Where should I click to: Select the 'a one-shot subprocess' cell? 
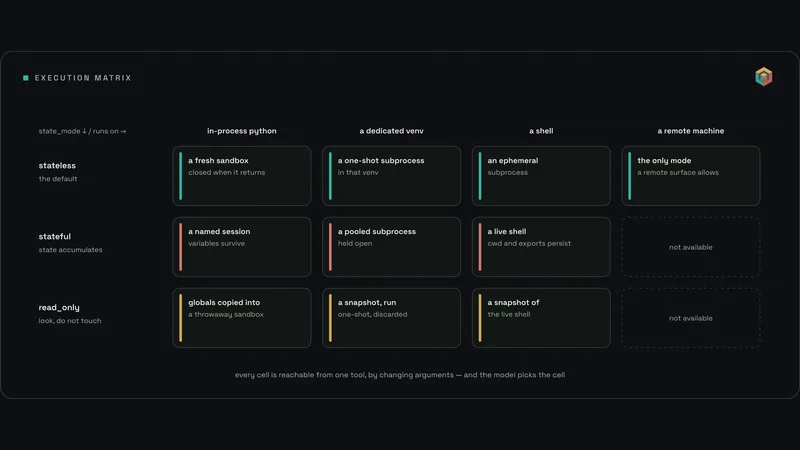(x=391, y=176)
